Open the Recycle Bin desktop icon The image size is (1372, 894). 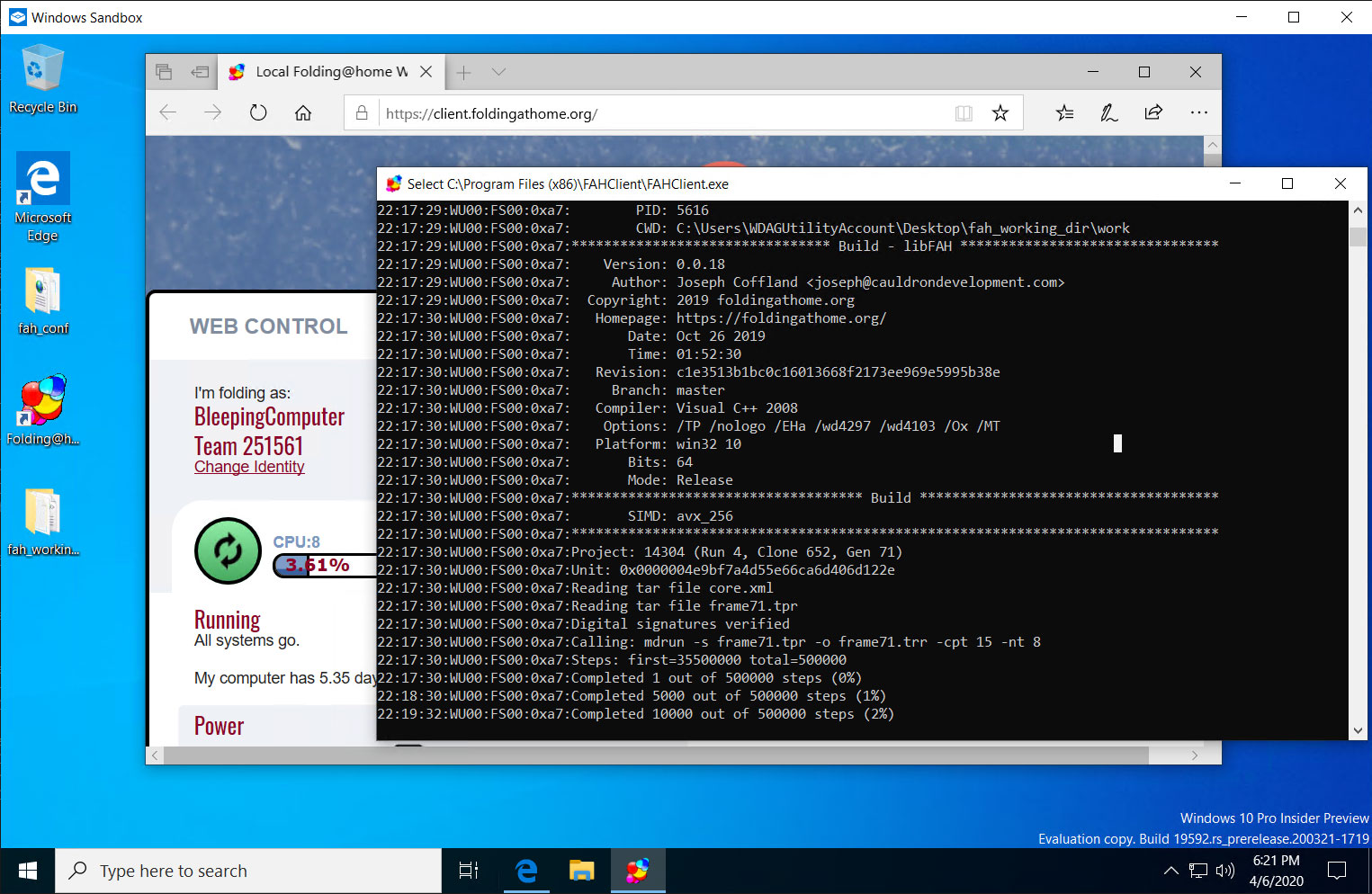click(x=42, y=79)
